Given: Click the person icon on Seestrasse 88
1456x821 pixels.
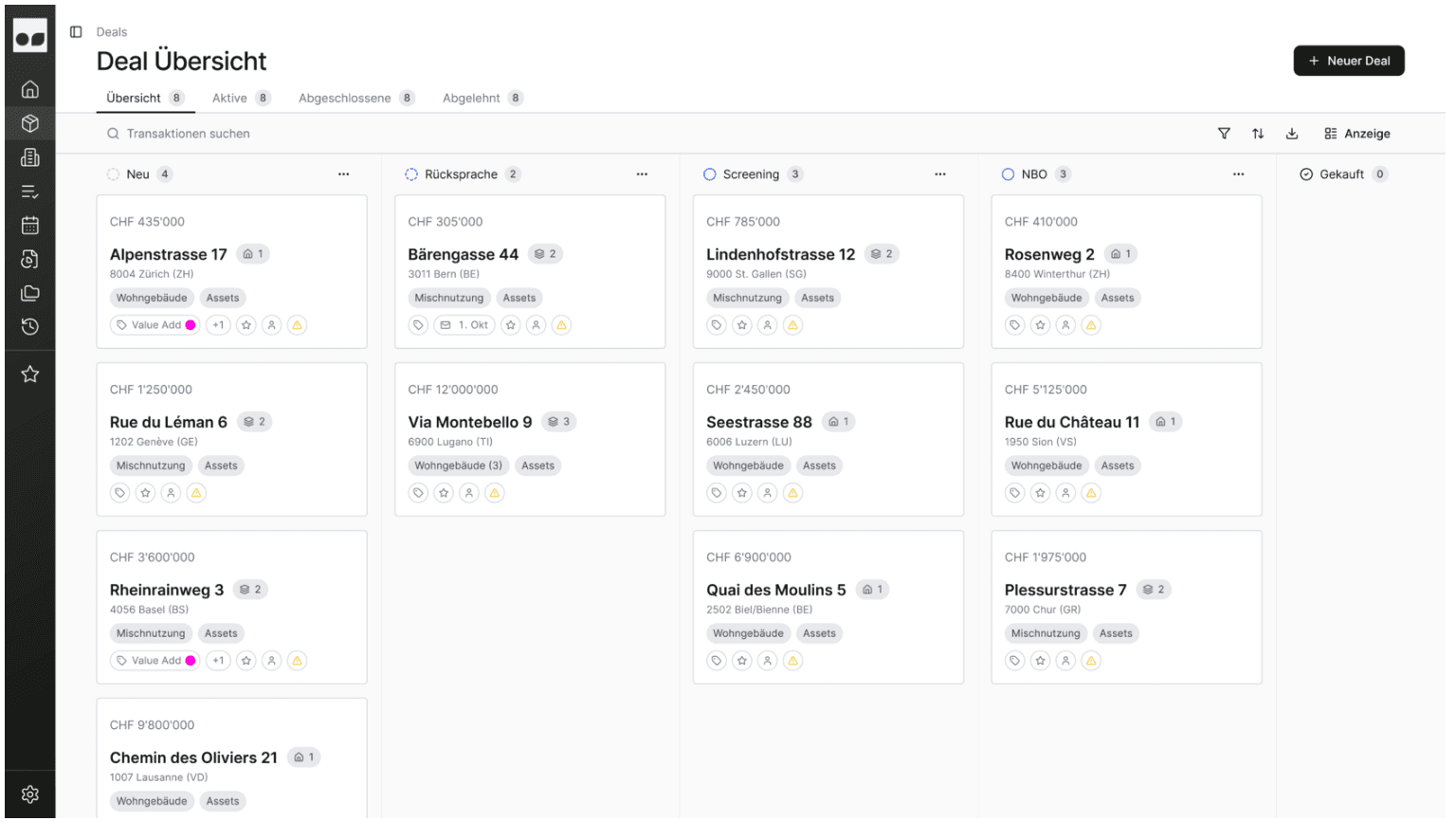Looking at the screenshot, I should point(768,493).
